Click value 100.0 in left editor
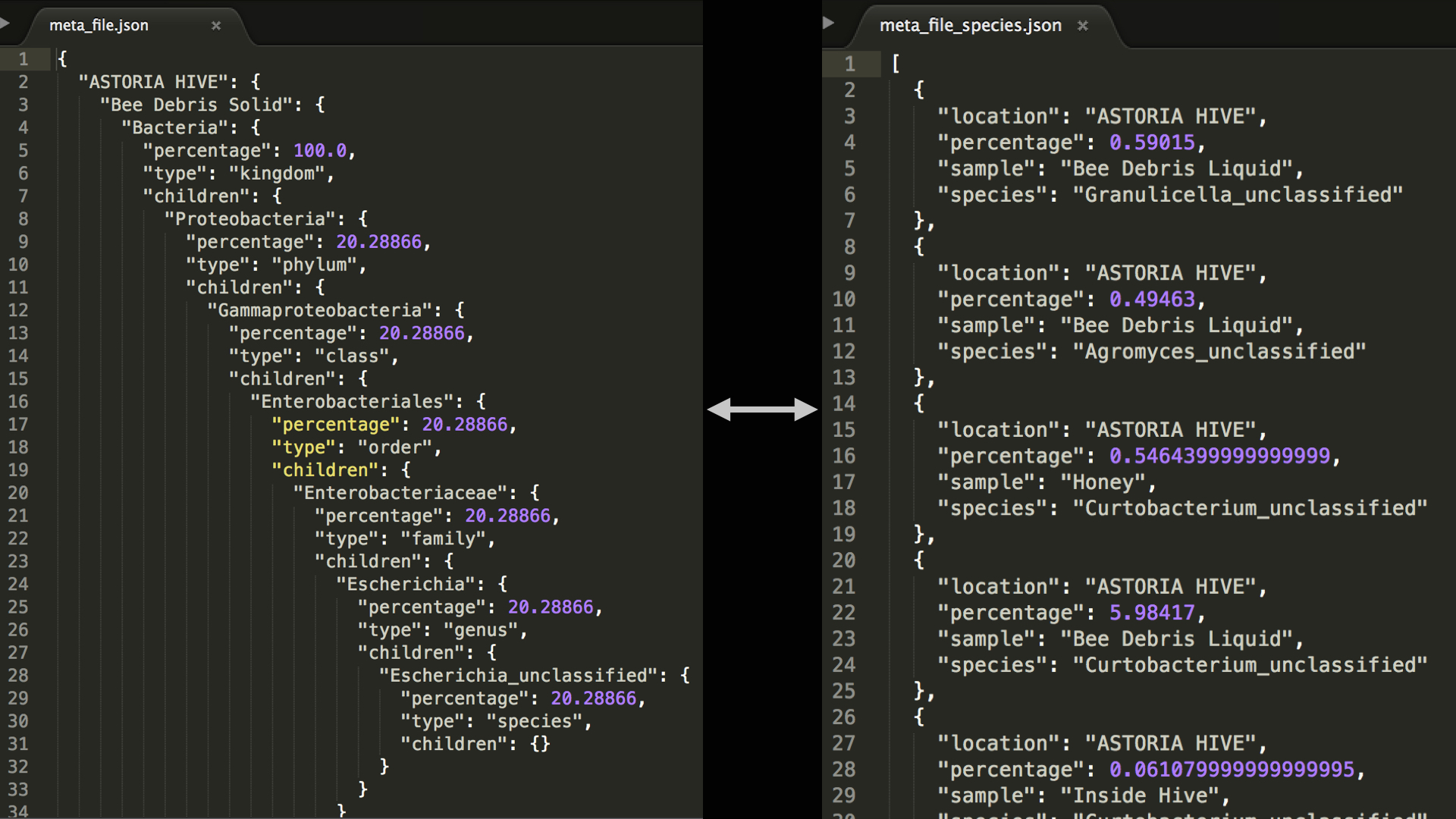The height and width of the screenshot is (819, 1456). click(x=320, y=150)
